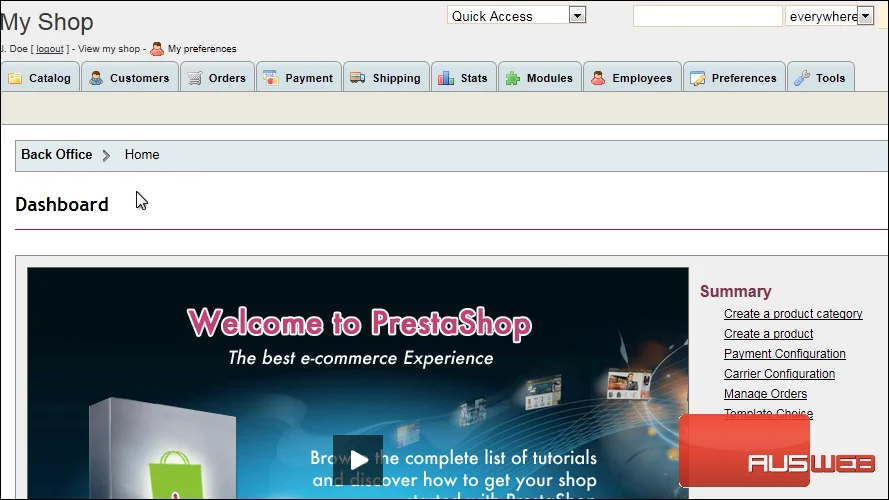Screen dimensions: 889x500
Task: Click the Payment card icon
Action: pyautogui.click(x=271, y=78)
